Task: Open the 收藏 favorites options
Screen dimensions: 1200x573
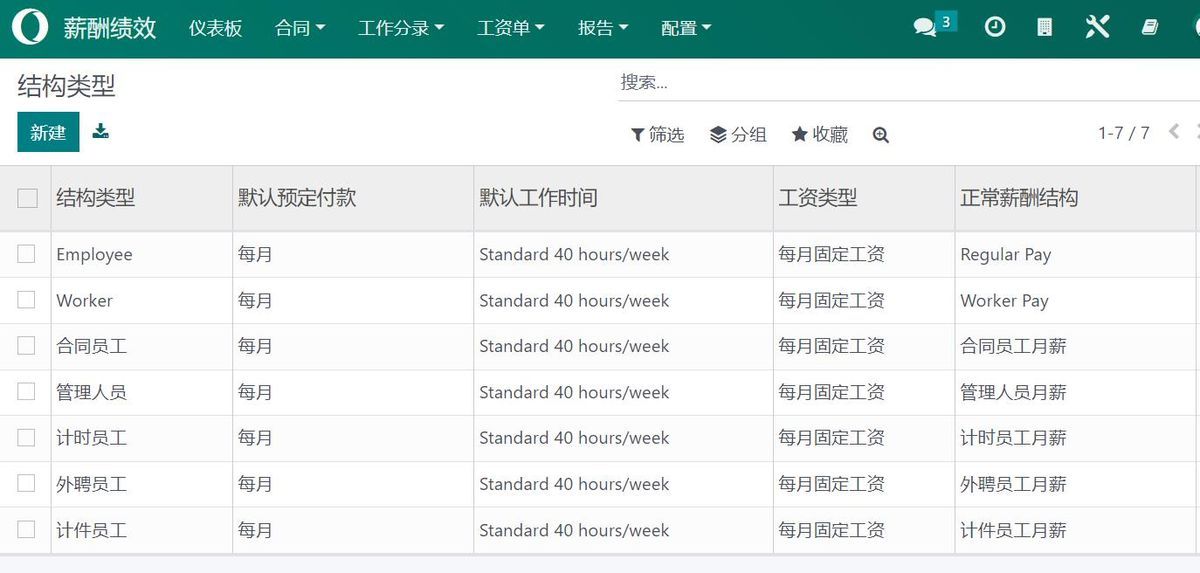Action: point(819,134)
